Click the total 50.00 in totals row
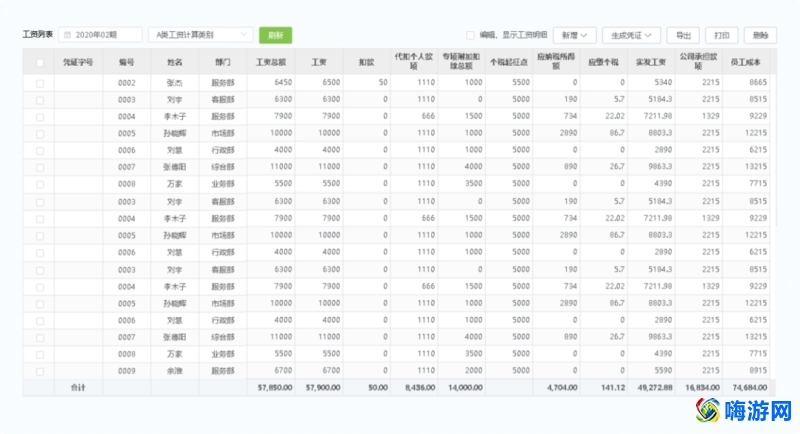Image resolution: width=800 pixels, height=434 pixels. (378, 388)
